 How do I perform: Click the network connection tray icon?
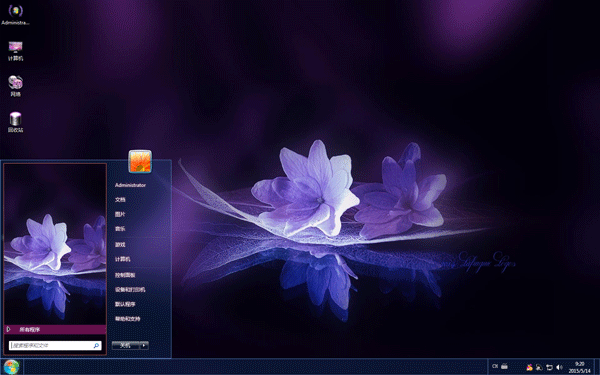coord(549,367)
